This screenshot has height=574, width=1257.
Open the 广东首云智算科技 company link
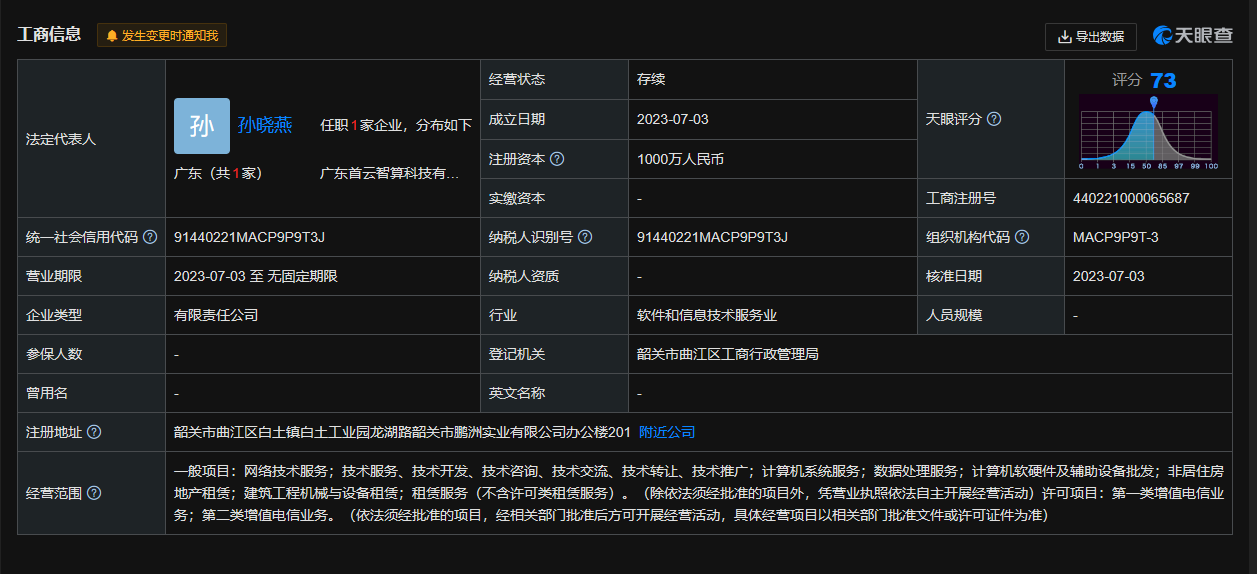coord(389,173)
